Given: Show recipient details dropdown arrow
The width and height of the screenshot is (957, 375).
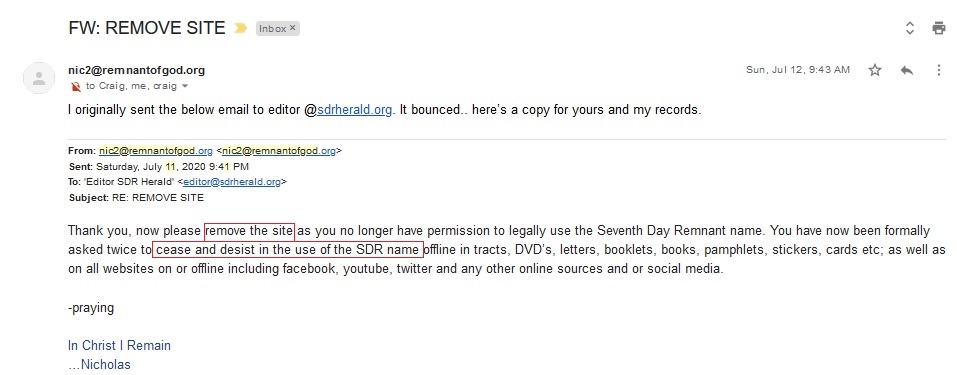Looking at the screenshot, I should [185, 86].
